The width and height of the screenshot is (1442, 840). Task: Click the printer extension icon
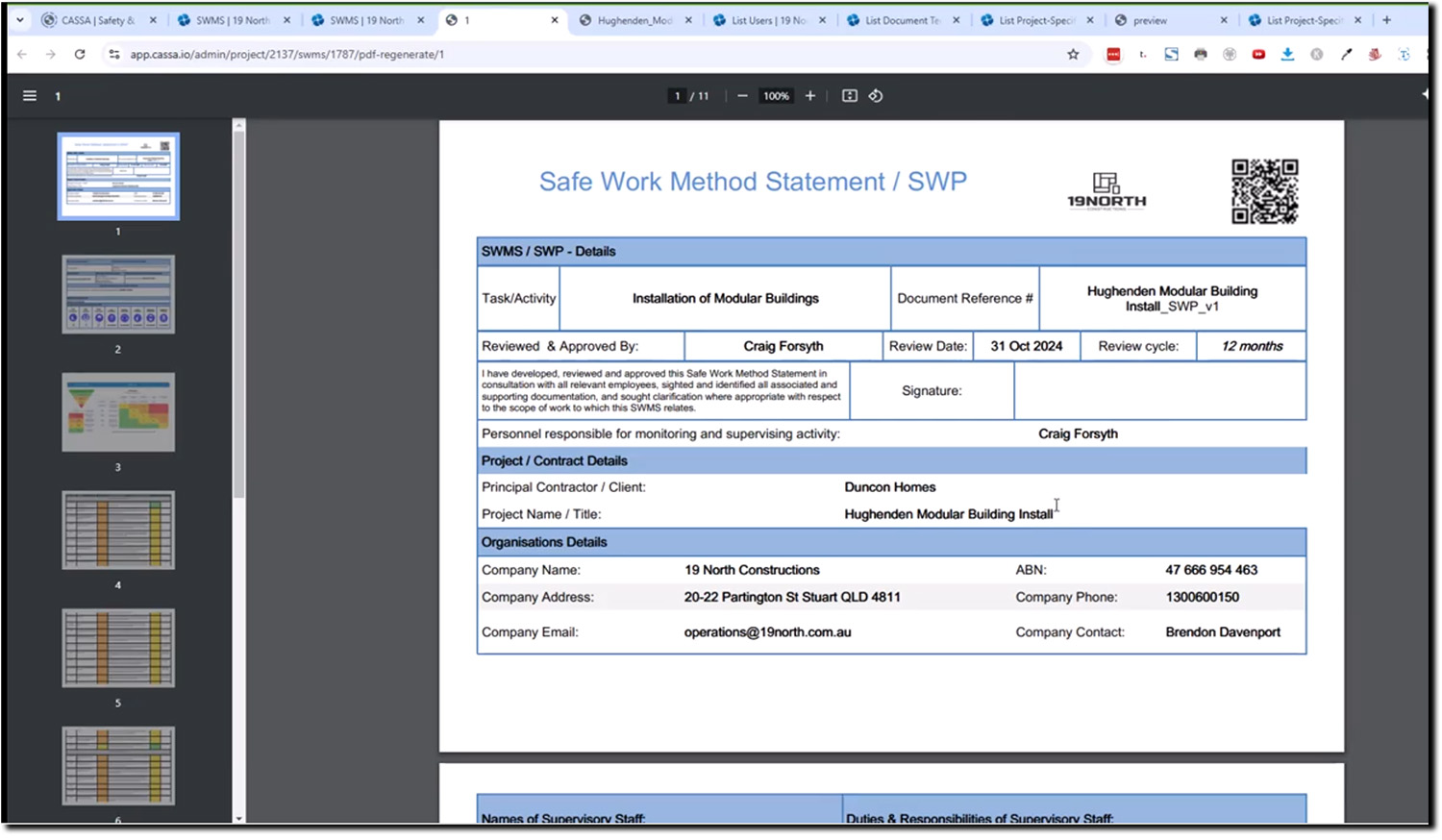(1201, 55)
